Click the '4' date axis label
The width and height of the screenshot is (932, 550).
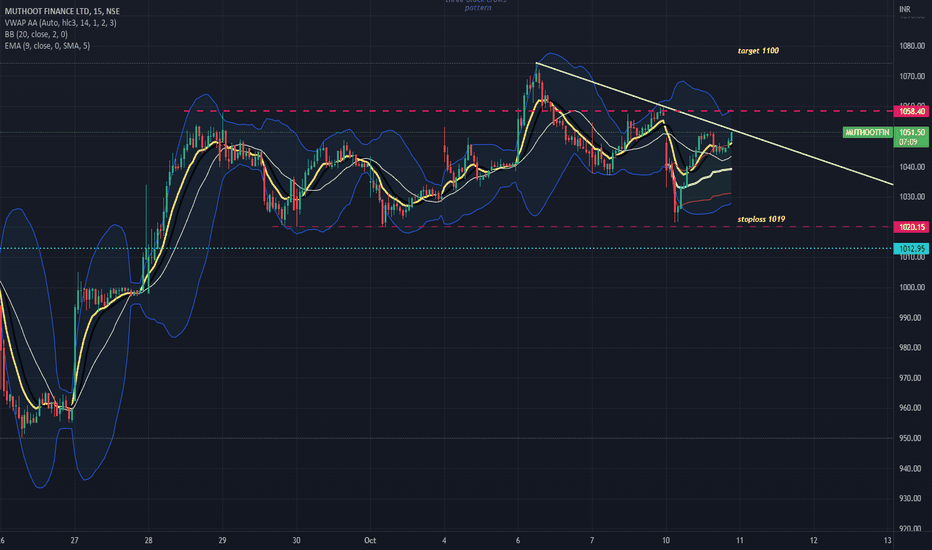[x=444, y=540]
